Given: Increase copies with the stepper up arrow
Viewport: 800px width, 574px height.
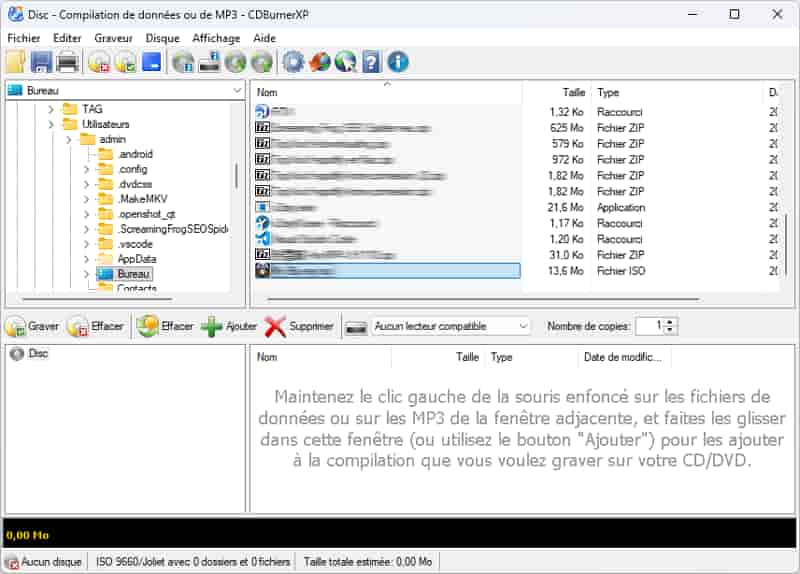Looking at the screenshot, I should coord(670,322).
